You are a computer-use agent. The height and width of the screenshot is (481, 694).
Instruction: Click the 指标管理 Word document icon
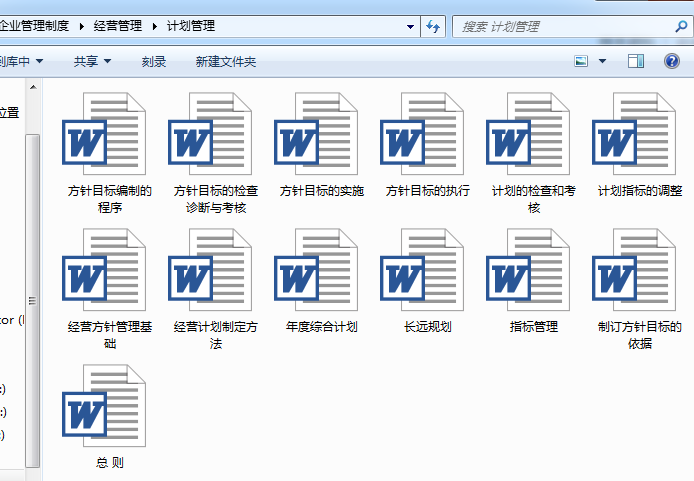(x=528, y=269)
